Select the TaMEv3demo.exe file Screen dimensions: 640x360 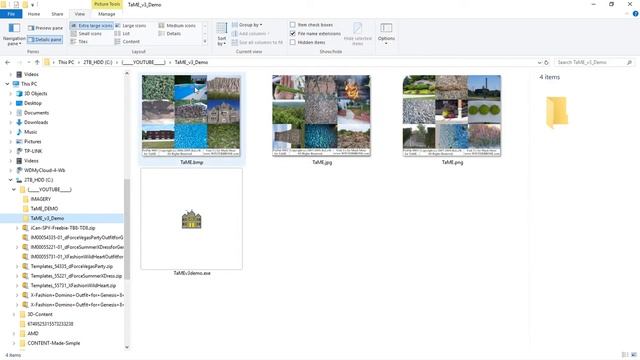[191, 222]
